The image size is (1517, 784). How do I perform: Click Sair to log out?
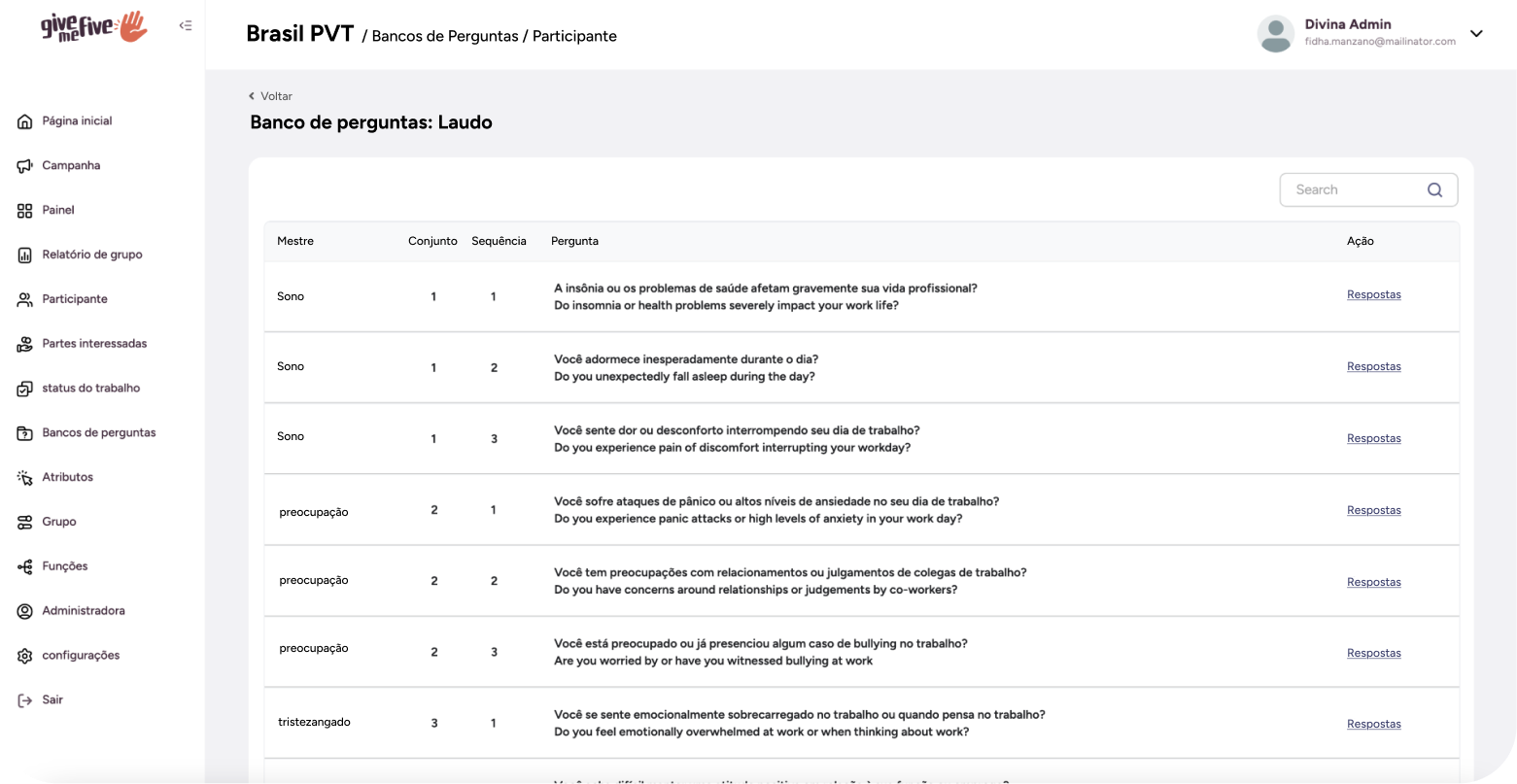coord(52,699)
